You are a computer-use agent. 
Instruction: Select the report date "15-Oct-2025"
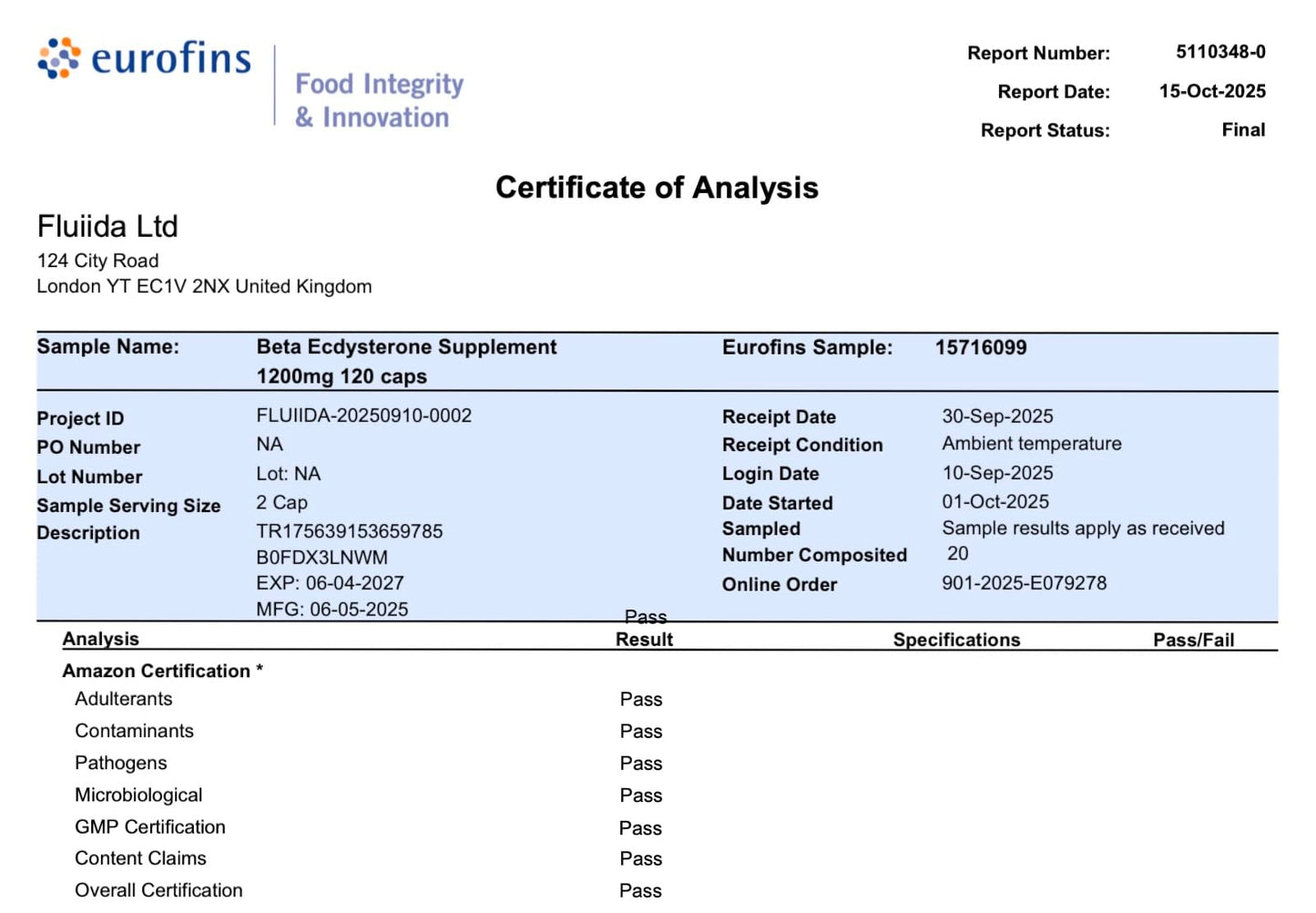(x=1212, y=91)
